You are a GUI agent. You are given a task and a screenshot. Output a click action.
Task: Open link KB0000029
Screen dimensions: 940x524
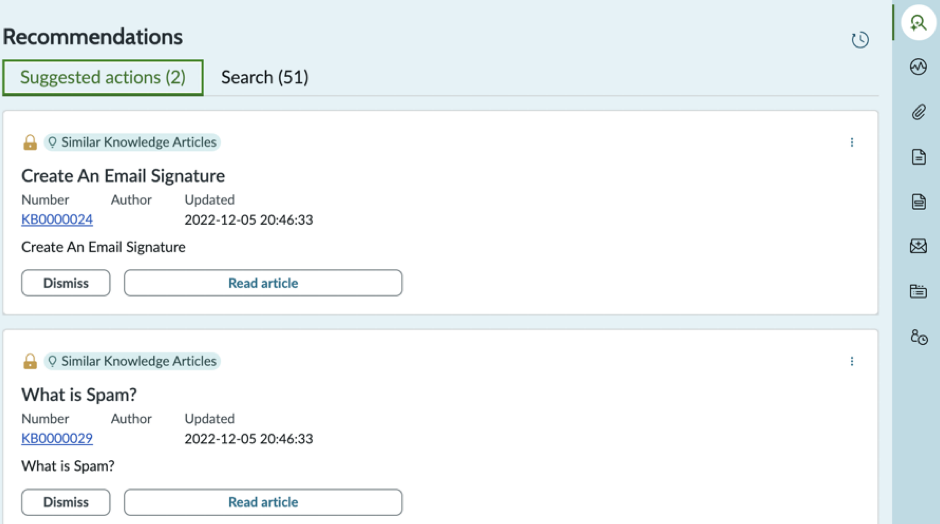[57, 438]
